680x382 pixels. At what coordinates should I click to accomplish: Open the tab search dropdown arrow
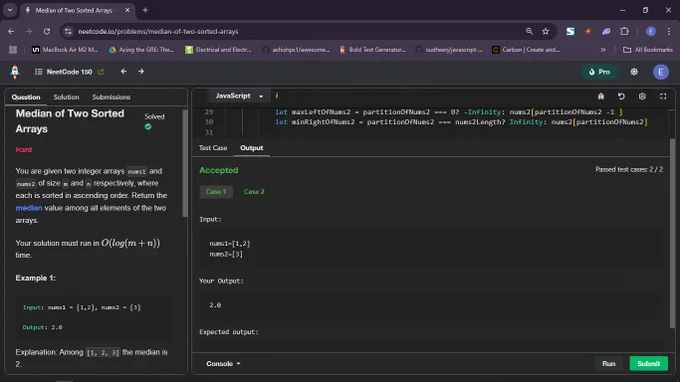coord(10,10)
